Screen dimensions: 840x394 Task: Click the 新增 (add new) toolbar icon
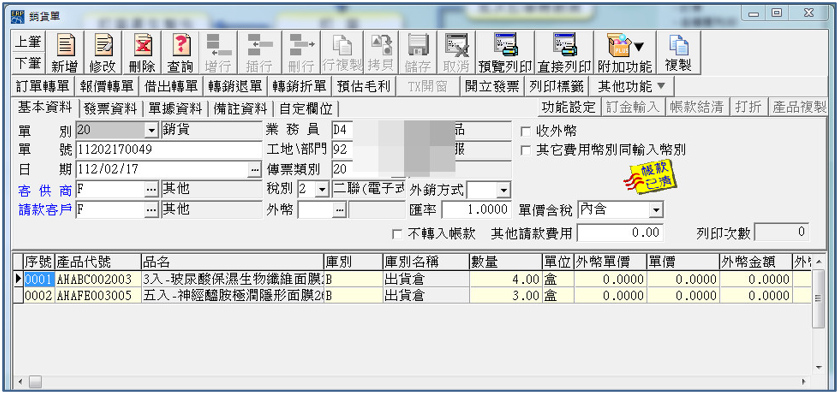click(65, 52)
